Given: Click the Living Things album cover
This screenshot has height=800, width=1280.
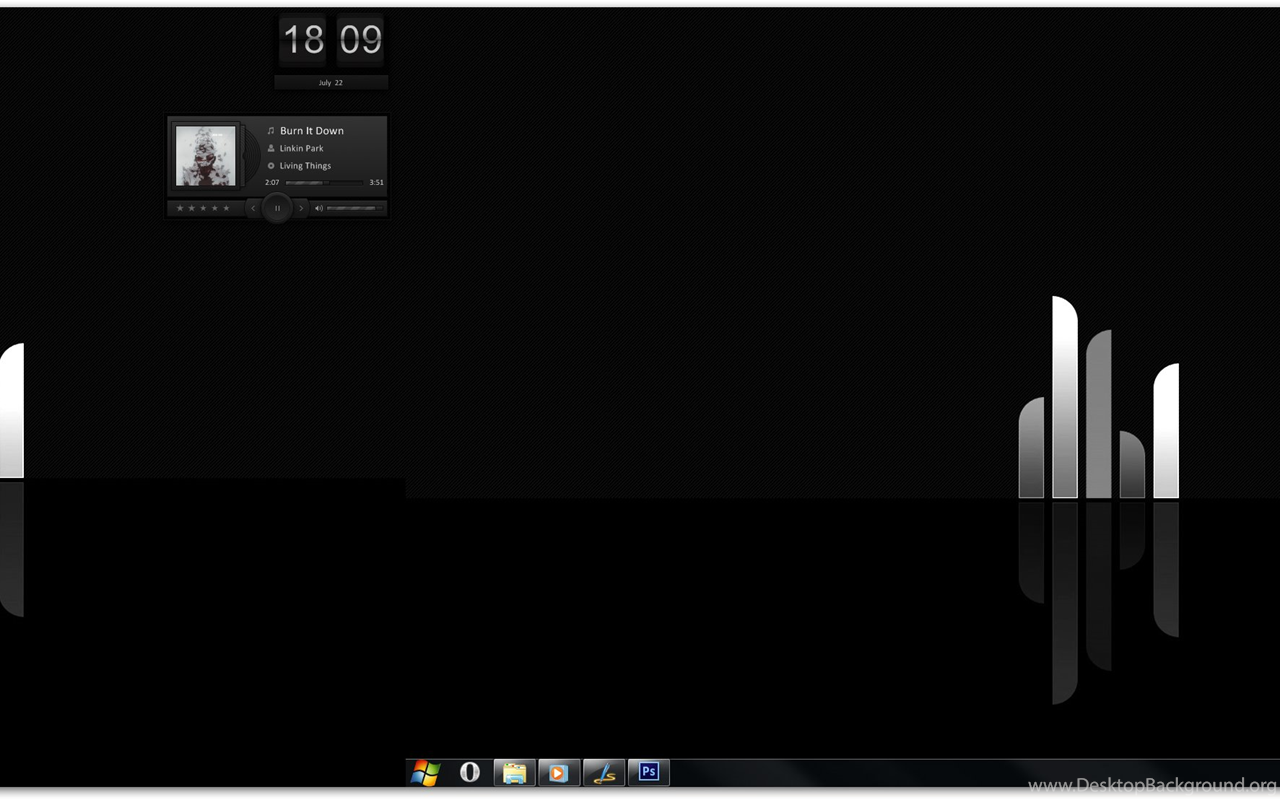Looking at the screenshot, I should click(x=206, y=155).
